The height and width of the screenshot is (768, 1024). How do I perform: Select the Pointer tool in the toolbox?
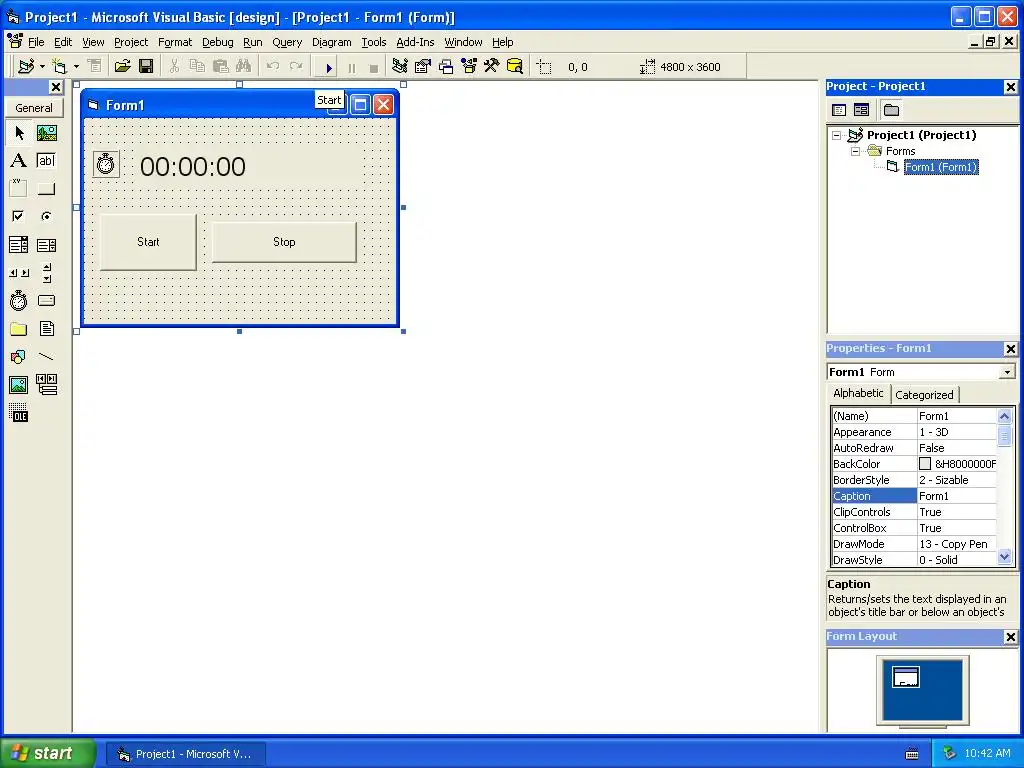click(19, 133)
